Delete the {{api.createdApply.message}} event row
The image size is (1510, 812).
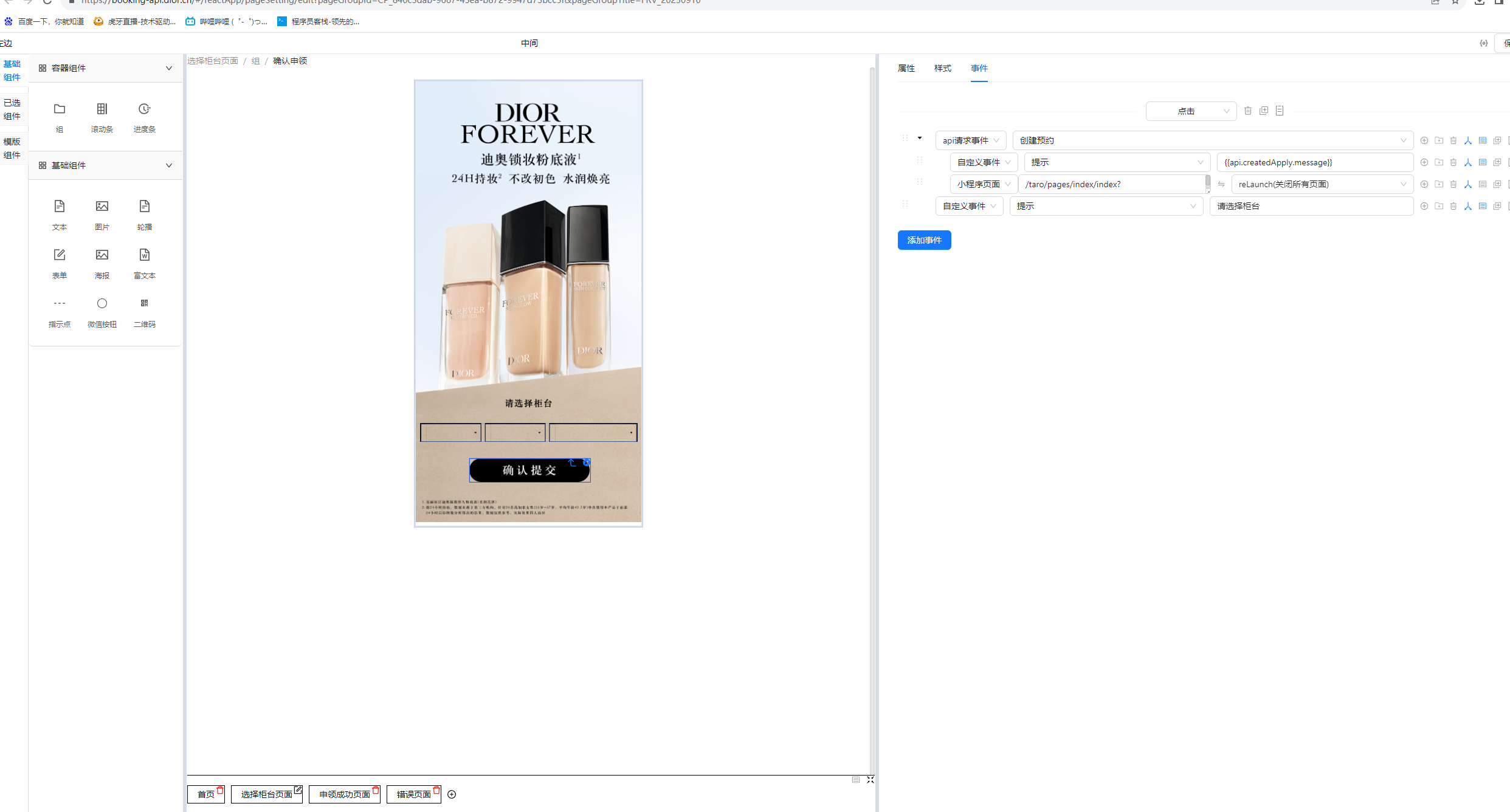coord(1453,162)
